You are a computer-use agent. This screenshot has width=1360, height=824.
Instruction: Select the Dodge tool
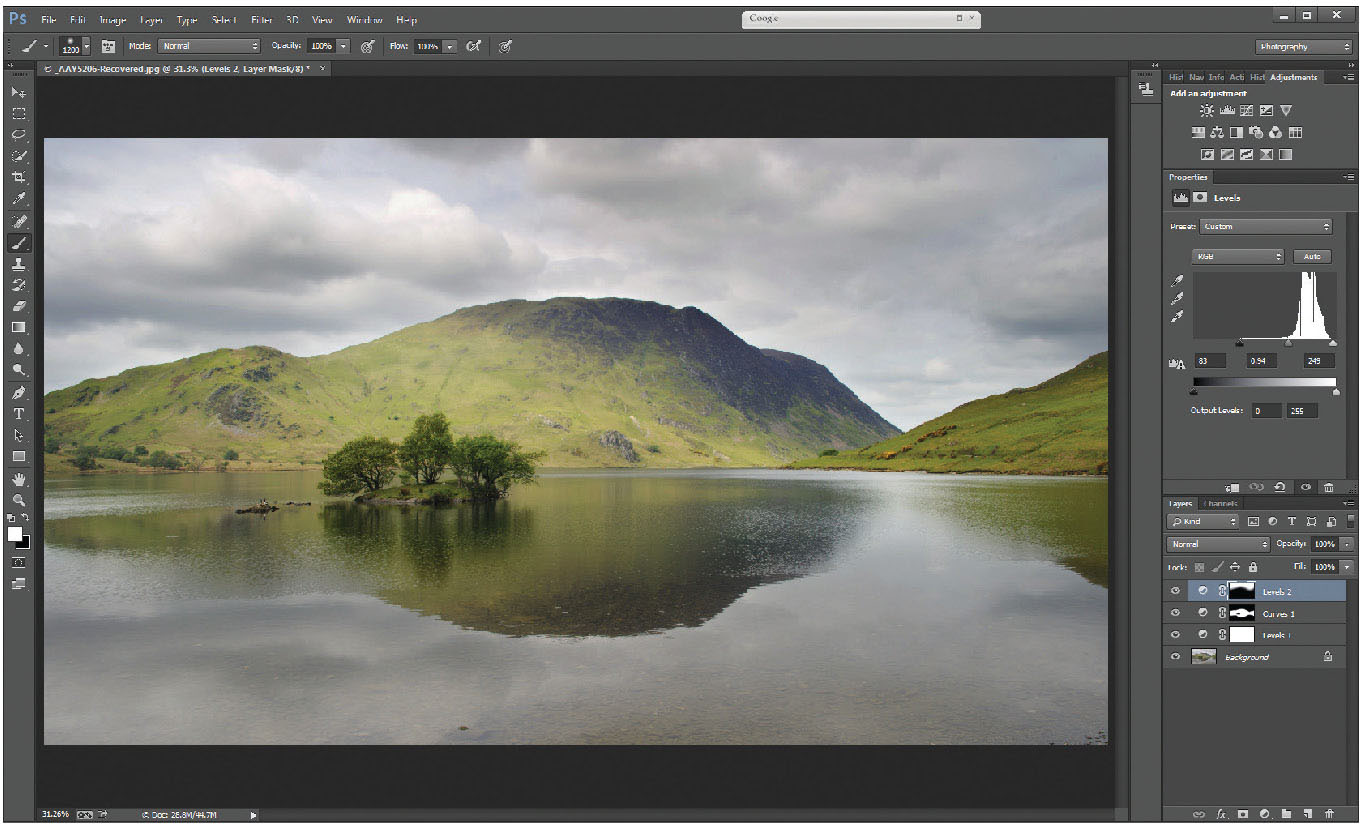[x=18, y=369]
